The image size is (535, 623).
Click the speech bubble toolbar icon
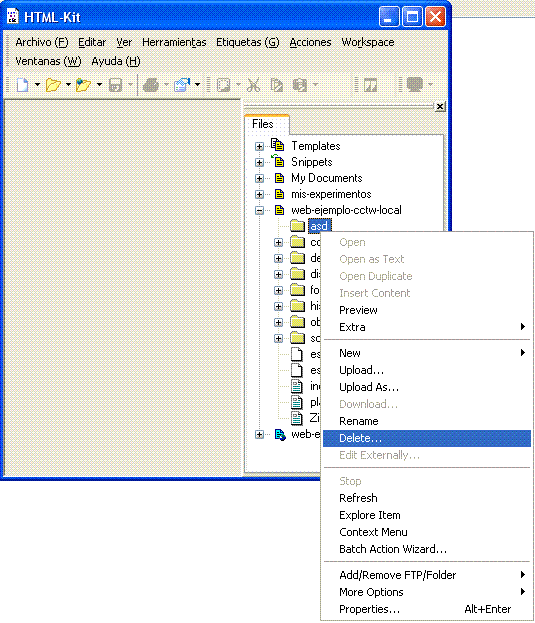click(415, 85)
